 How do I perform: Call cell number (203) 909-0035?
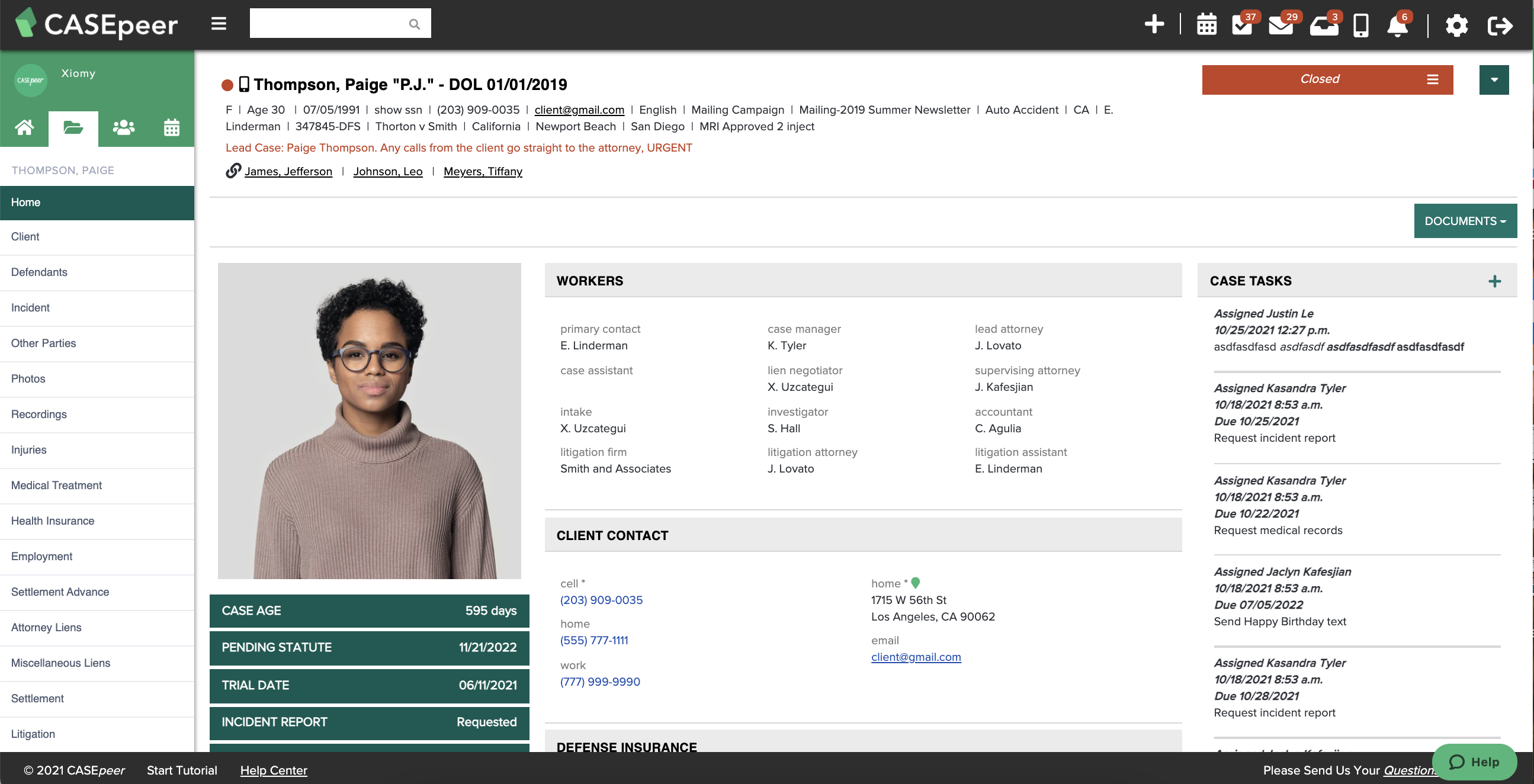coord(601,600)
